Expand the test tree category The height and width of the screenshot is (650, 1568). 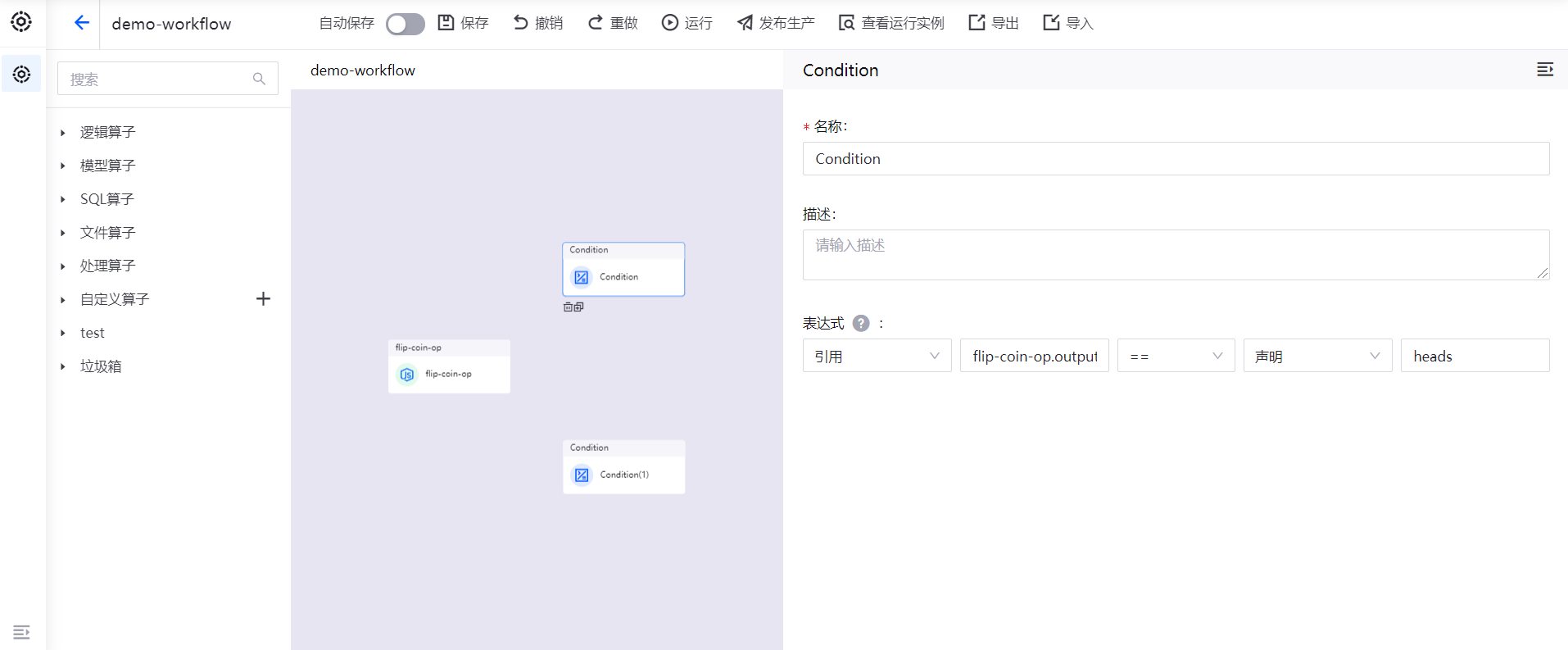[x=63, y=333]
